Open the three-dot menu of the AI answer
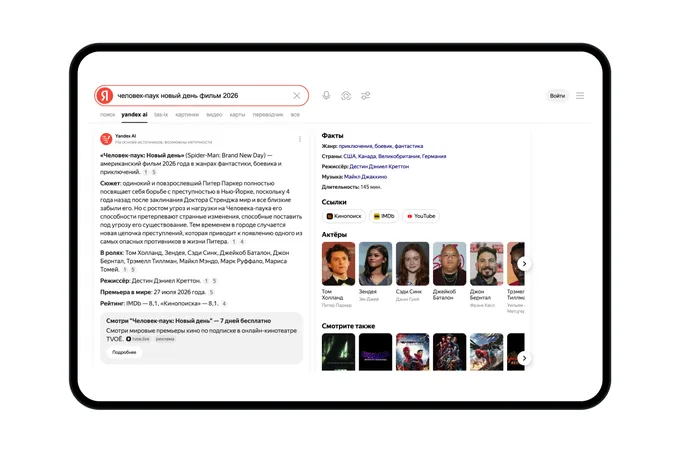 pos(300,139)
